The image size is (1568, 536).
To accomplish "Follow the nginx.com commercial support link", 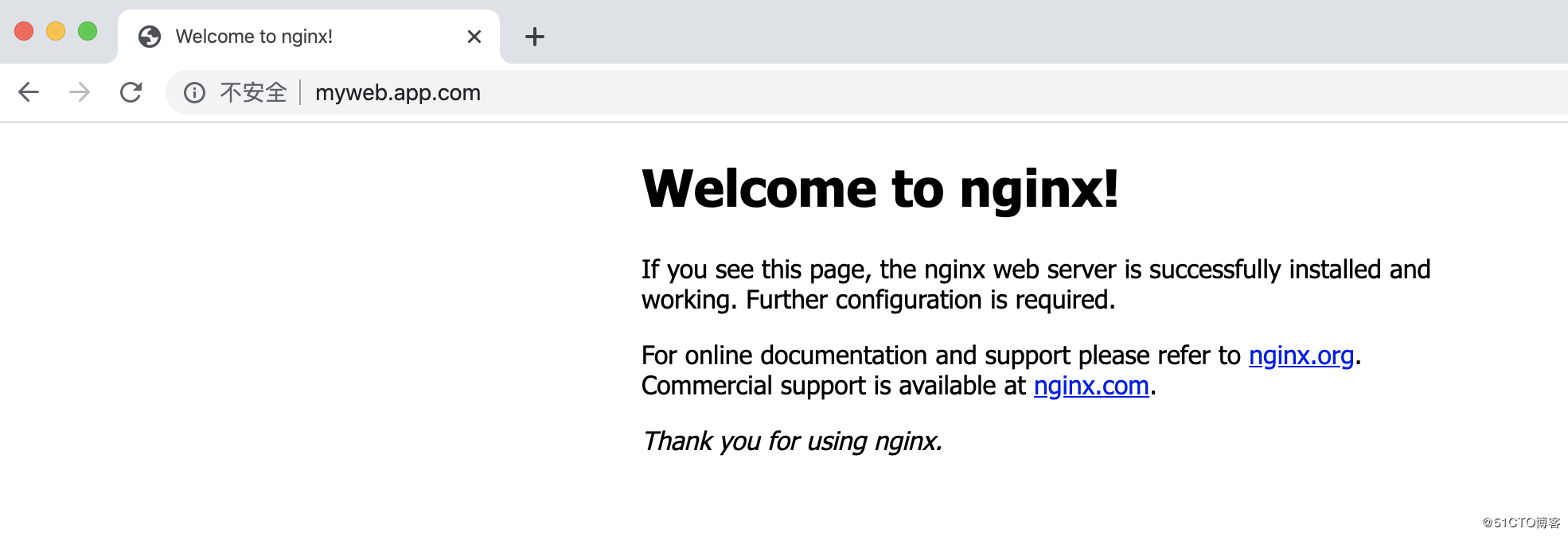I will (1091, 386).
